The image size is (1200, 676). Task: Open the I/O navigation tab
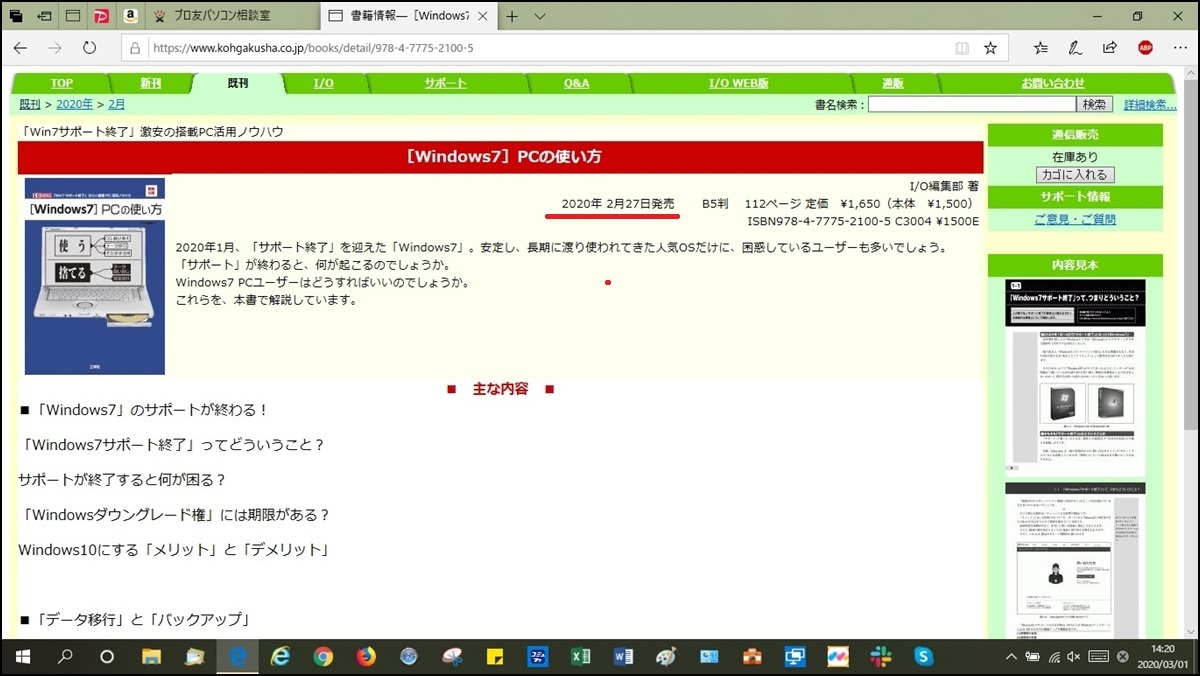pyautogui.click(x=324, y=83)
